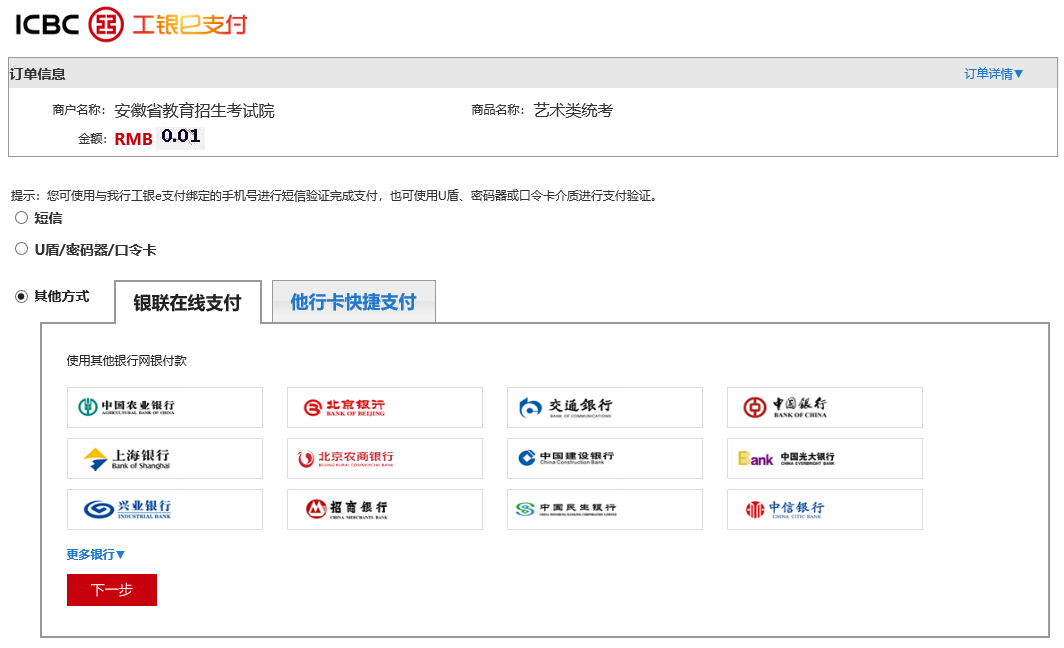Select the Bank of China logo
Screen dimensions: 1064x648
point(824,407)
